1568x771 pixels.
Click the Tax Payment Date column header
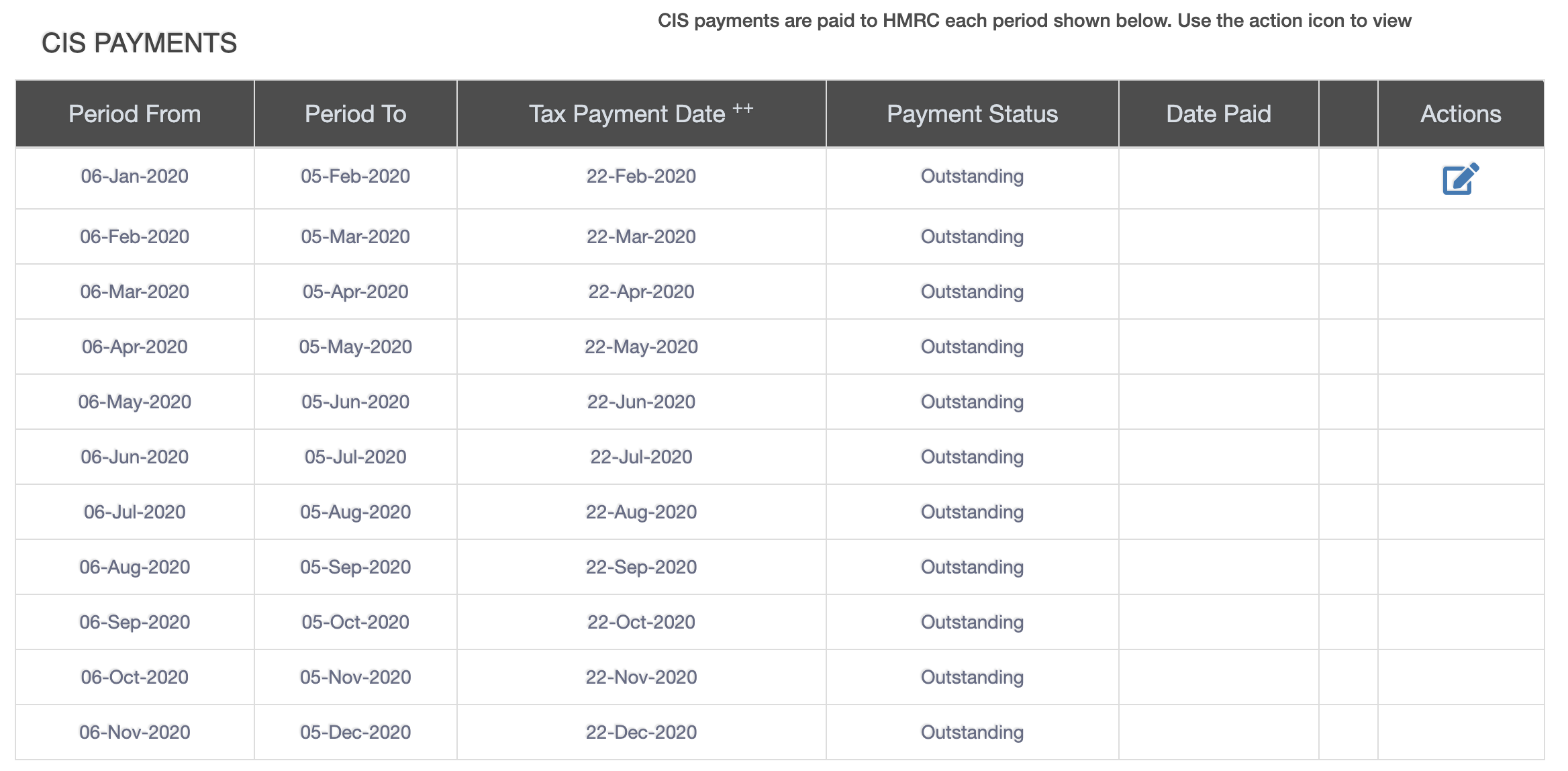pyautogui.click(x=641, y=114)
